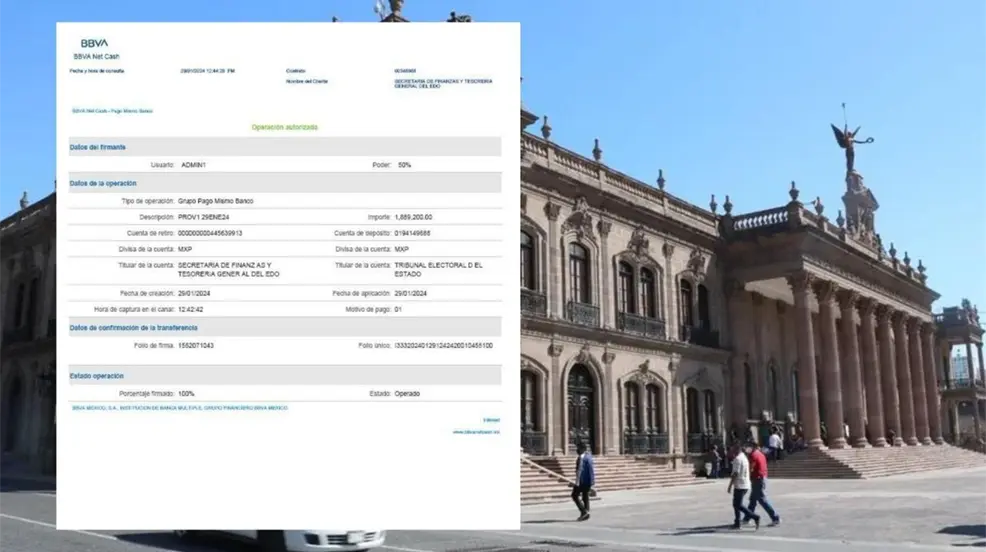This screenshot has height=552, width=986.
Task: Click the ADMIN1 user value
Action: [194, 164]
